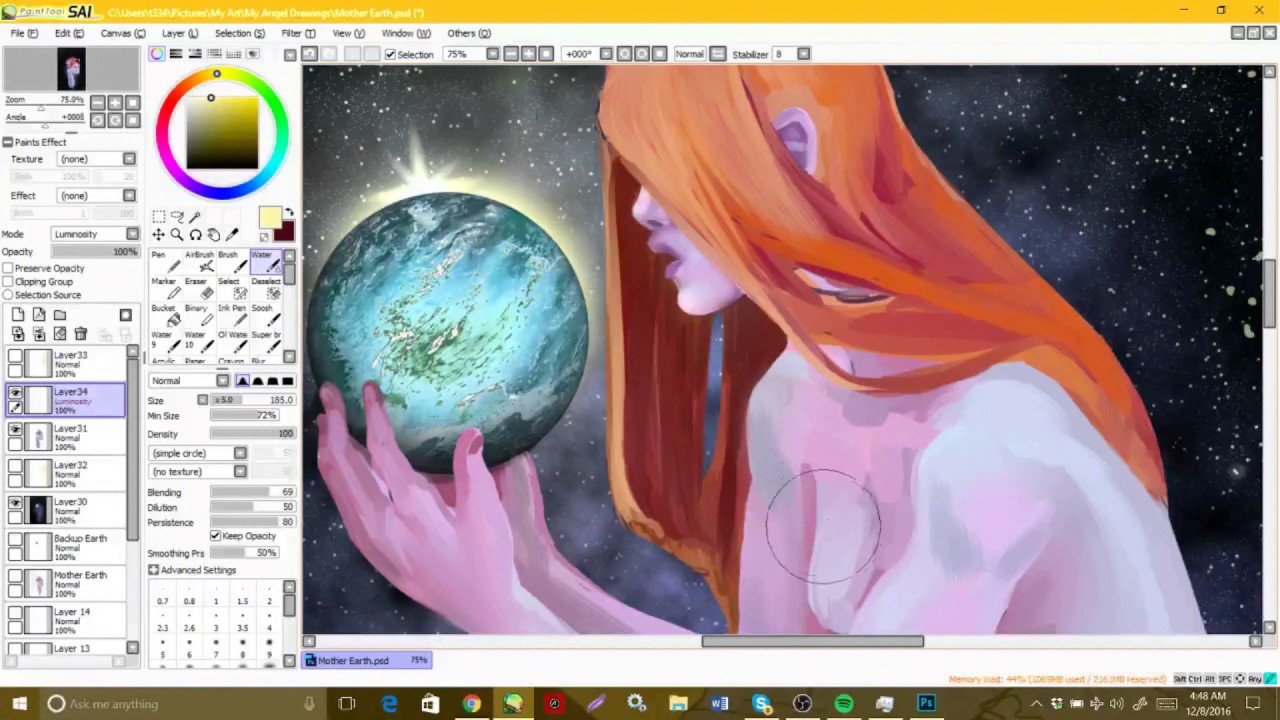Screen dimensions: 1280x720
Task: Select the hand pan tool
Action: pyautogui.click(x=213, y=235)
